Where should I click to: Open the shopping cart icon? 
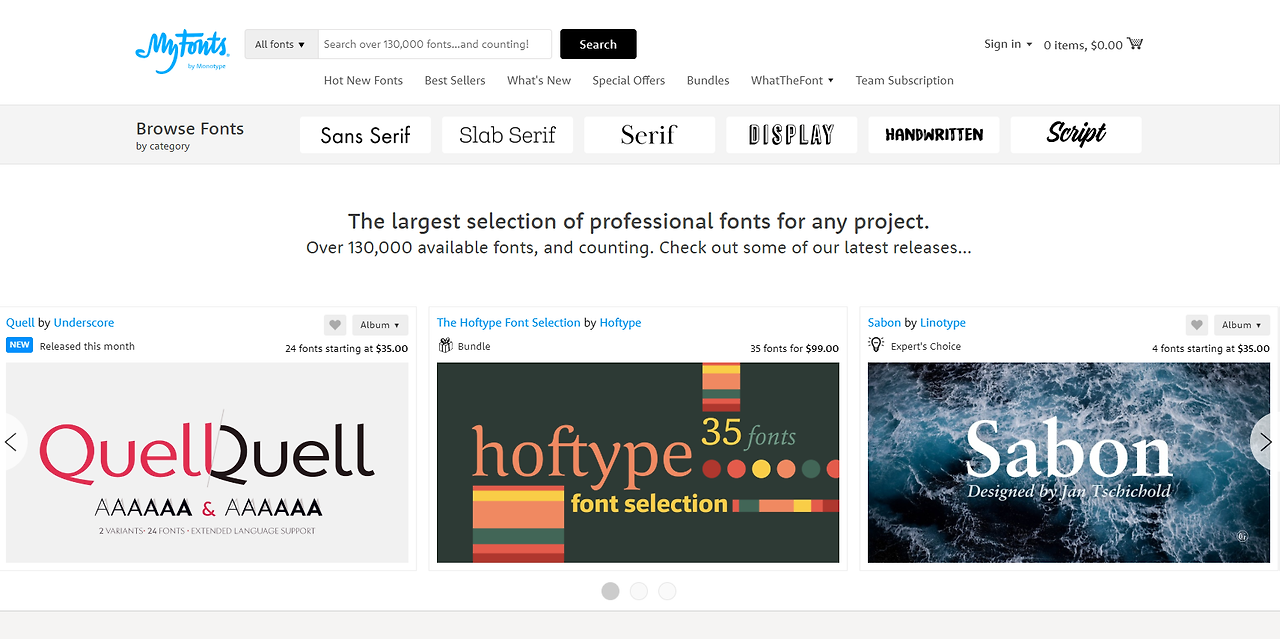pos(1135,44)
